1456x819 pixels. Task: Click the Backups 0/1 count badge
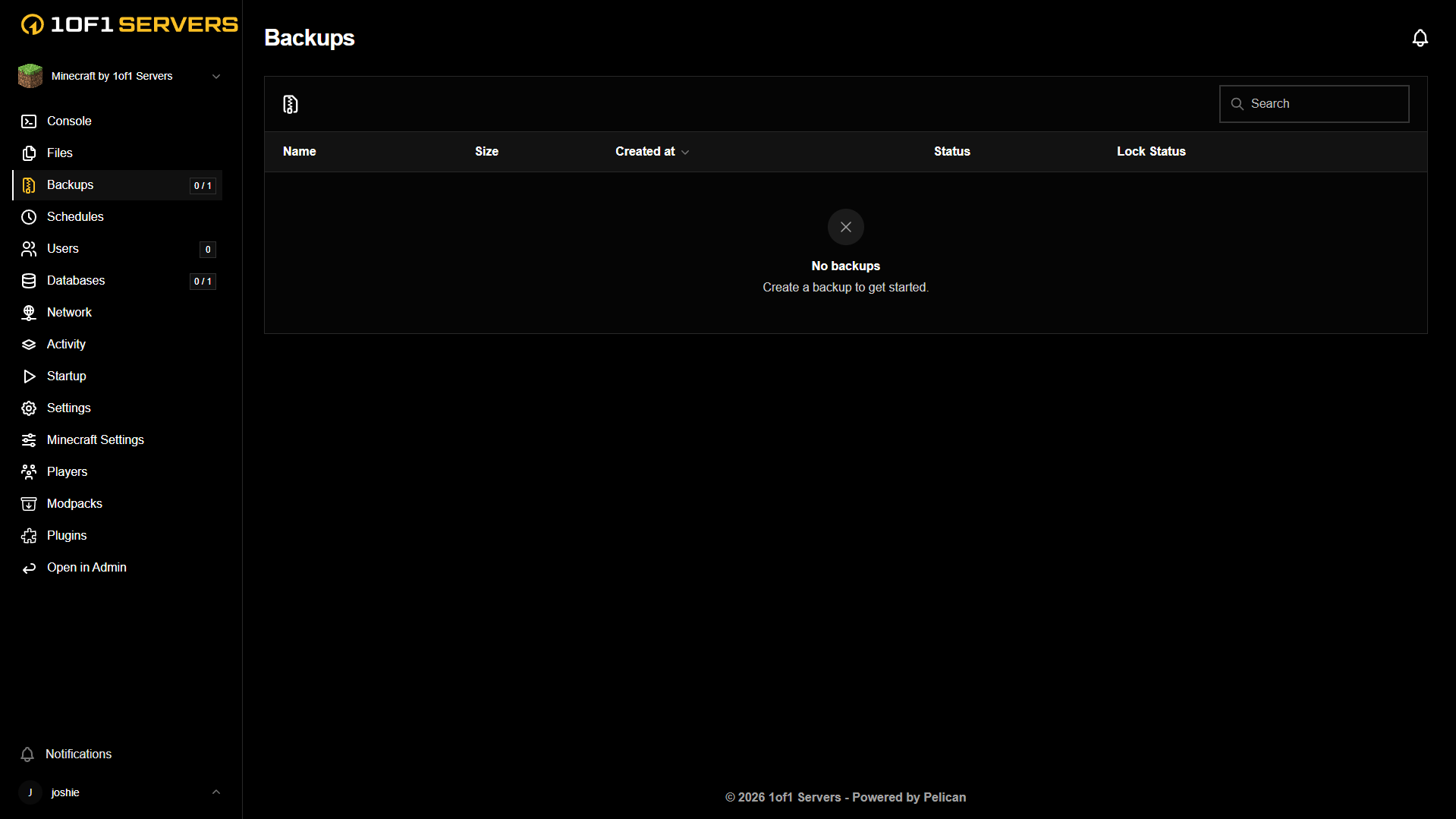pyautogui.click(x=203, y=186)
